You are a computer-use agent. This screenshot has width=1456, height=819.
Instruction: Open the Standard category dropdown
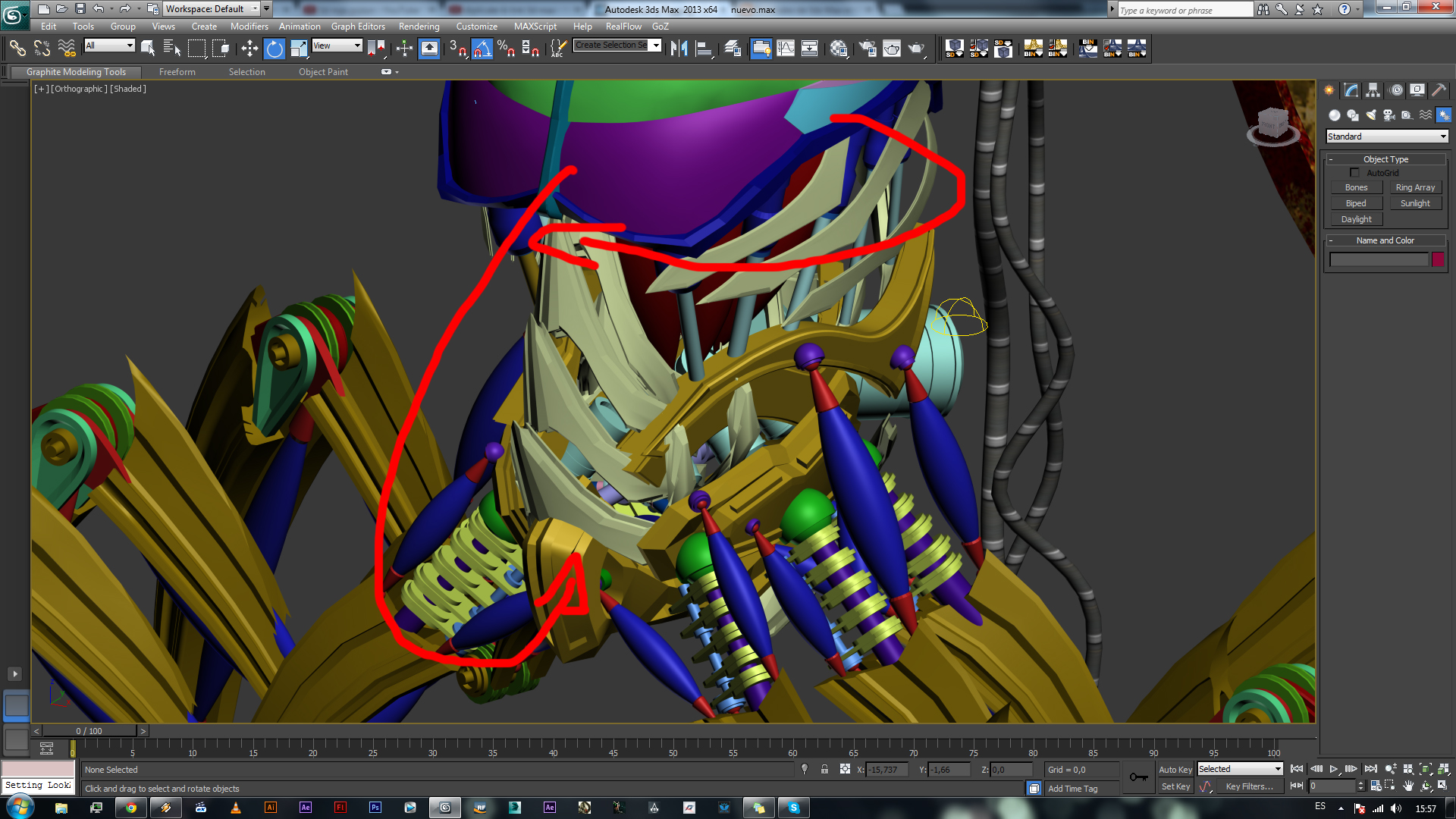(x=1387, y=136)
